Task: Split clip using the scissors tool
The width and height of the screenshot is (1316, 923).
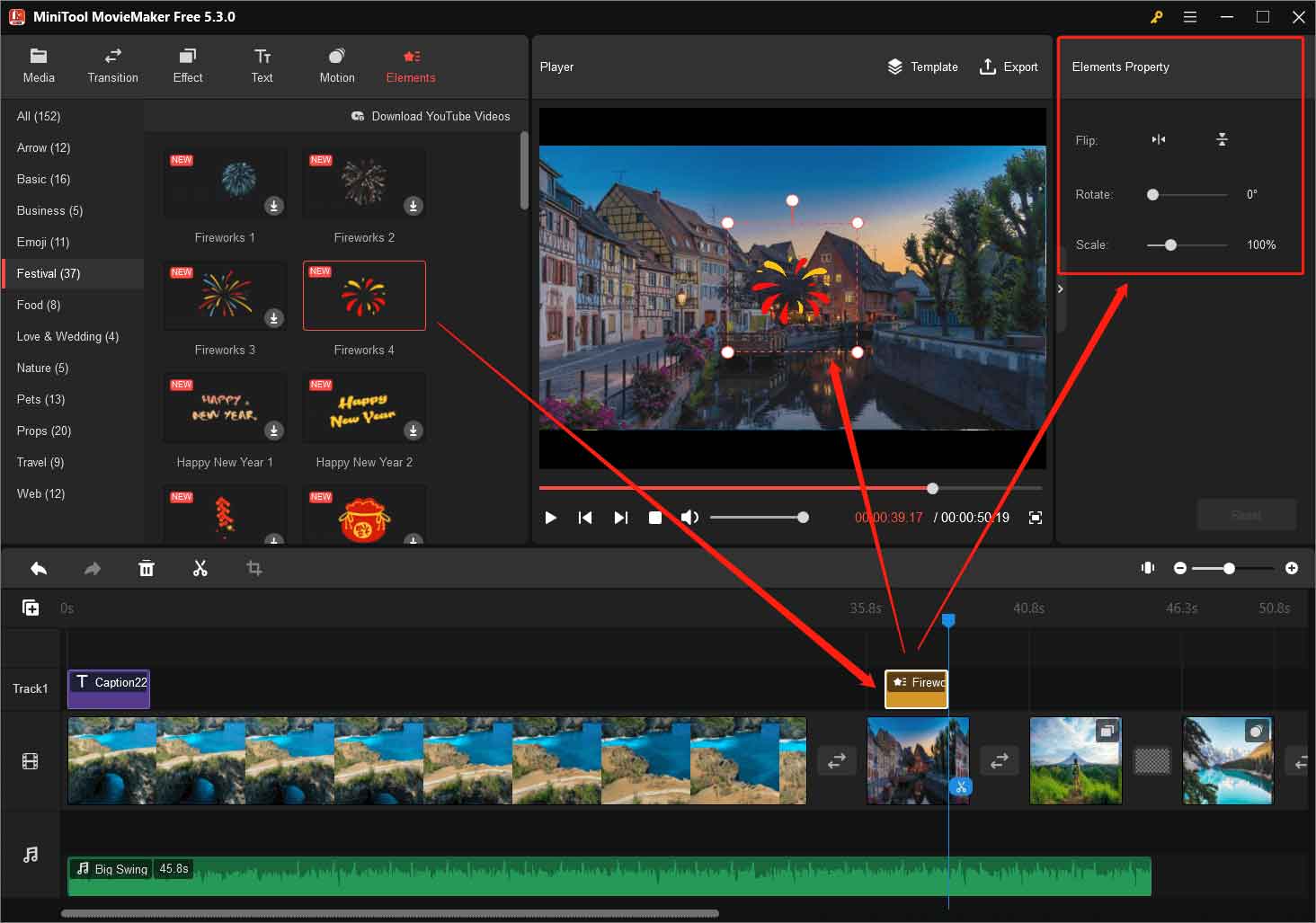Action: (x=200, y=568)
